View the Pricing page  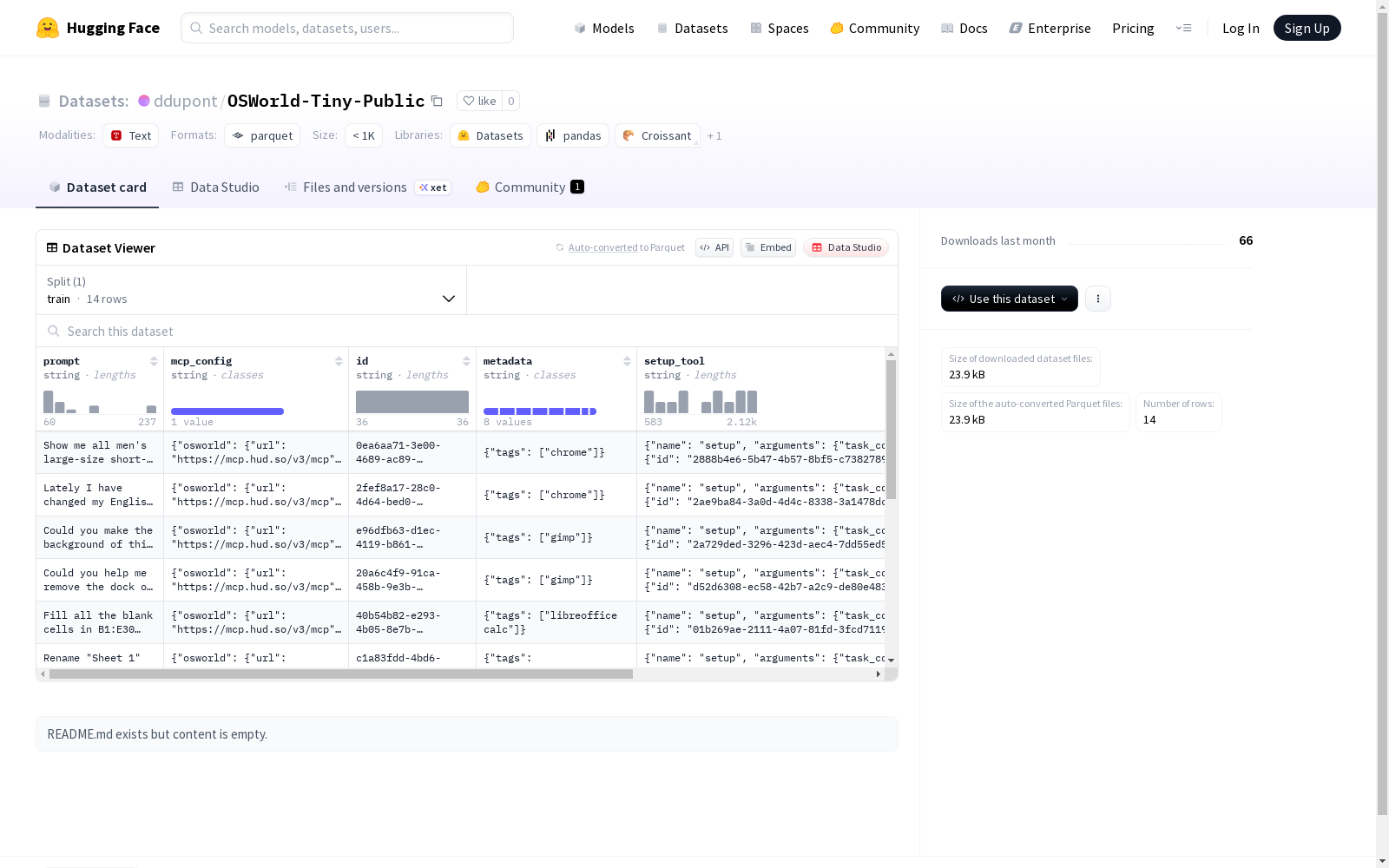coord(1133,28)
